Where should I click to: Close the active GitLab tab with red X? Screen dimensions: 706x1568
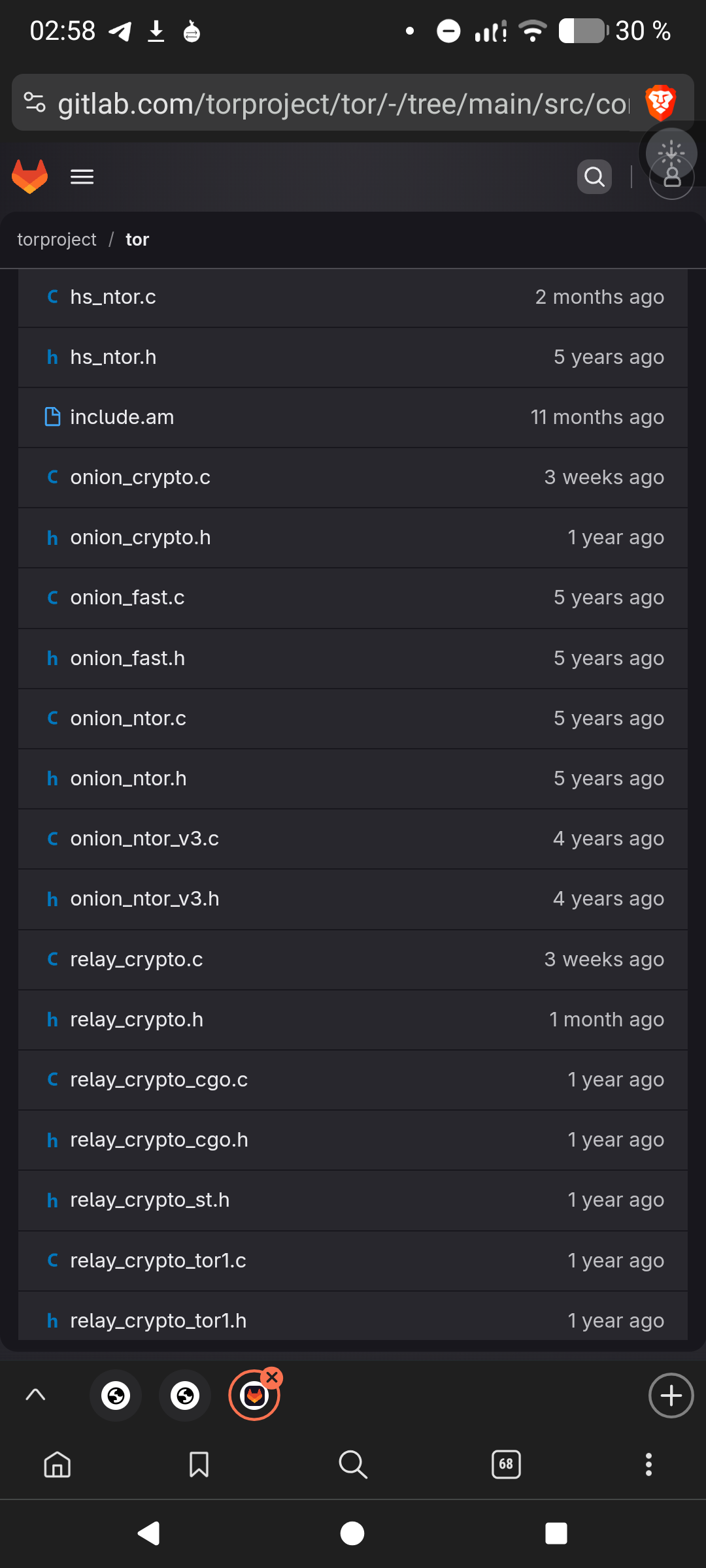tap(272, 1378)
